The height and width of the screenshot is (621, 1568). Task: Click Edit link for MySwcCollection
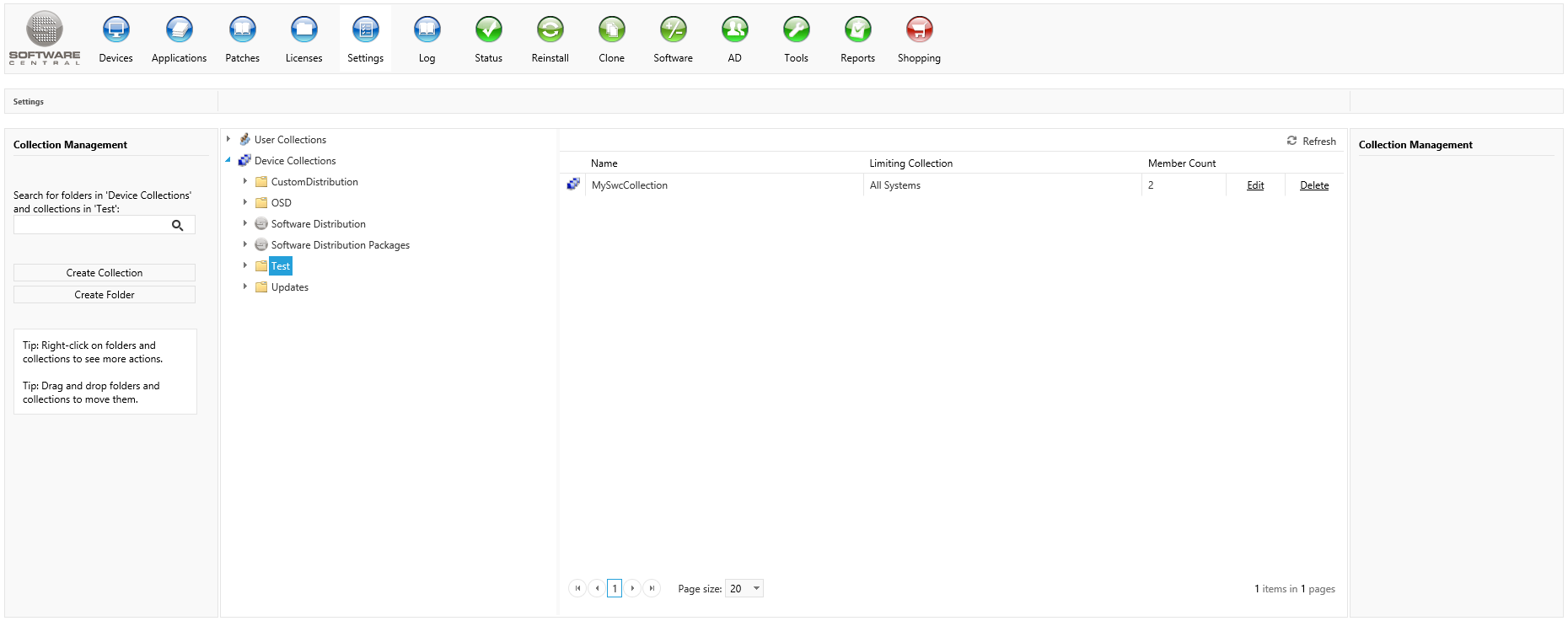coord(1255,185)
